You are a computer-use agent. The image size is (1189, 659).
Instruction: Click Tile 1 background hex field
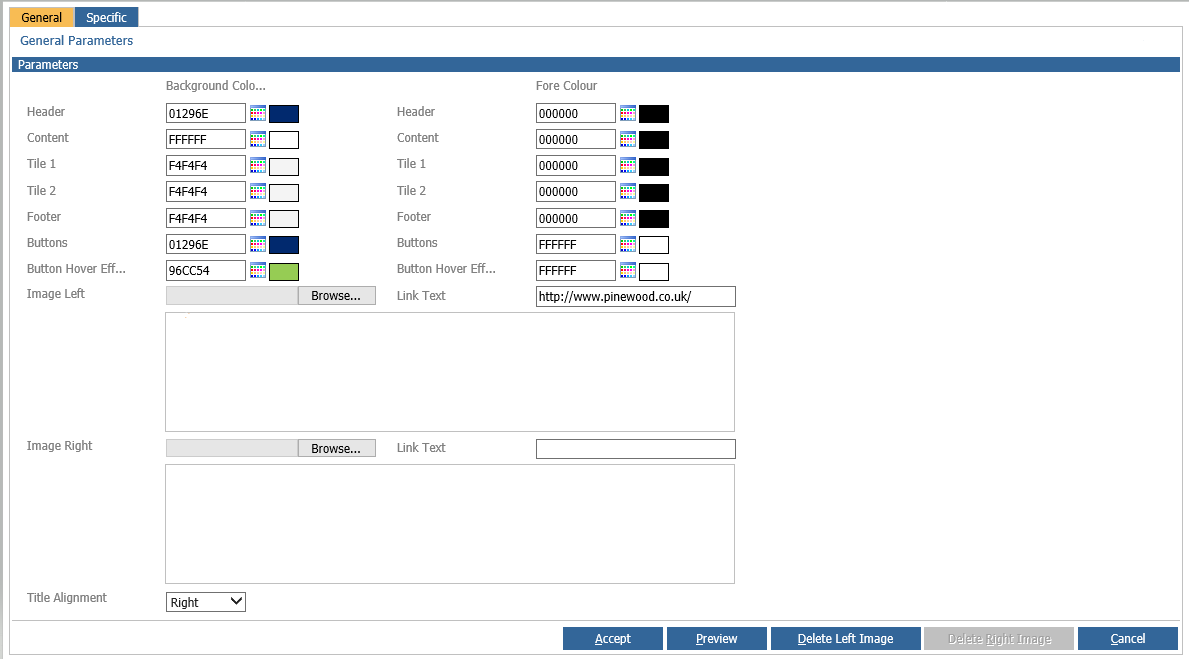[x=205, y=165]
